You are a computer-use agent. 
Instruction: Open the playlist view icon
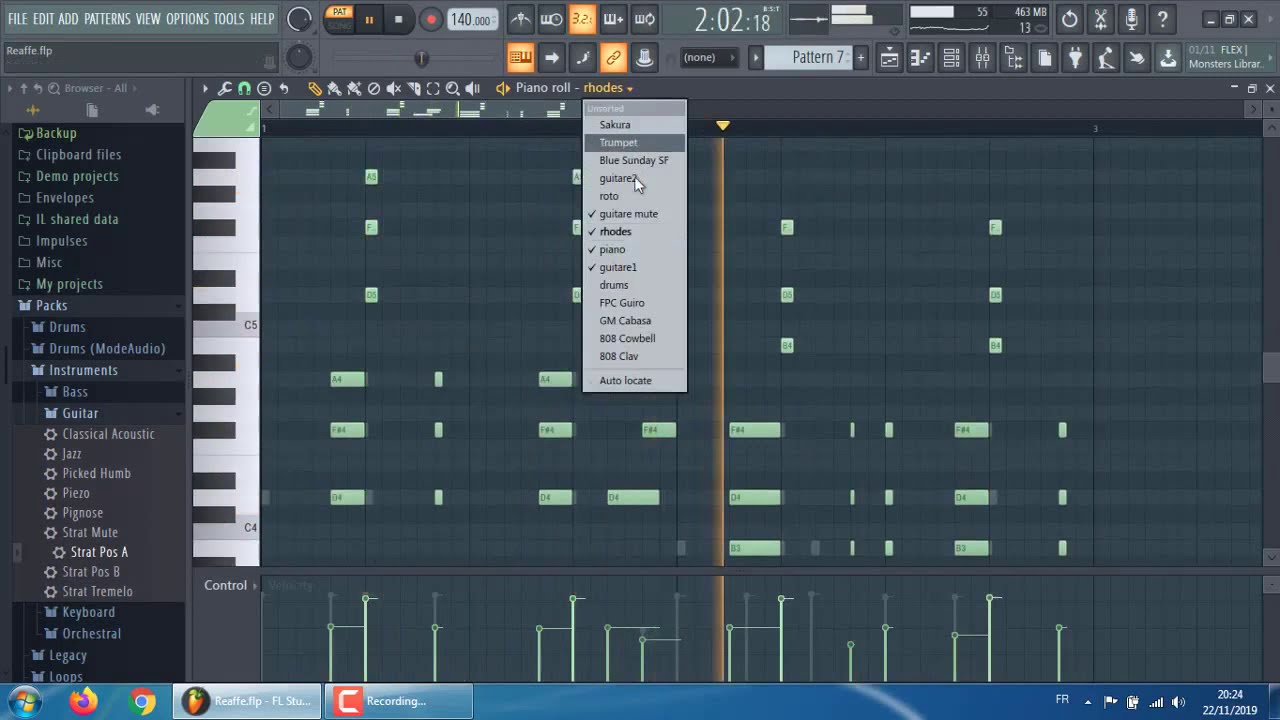click(x=889, y=58)
